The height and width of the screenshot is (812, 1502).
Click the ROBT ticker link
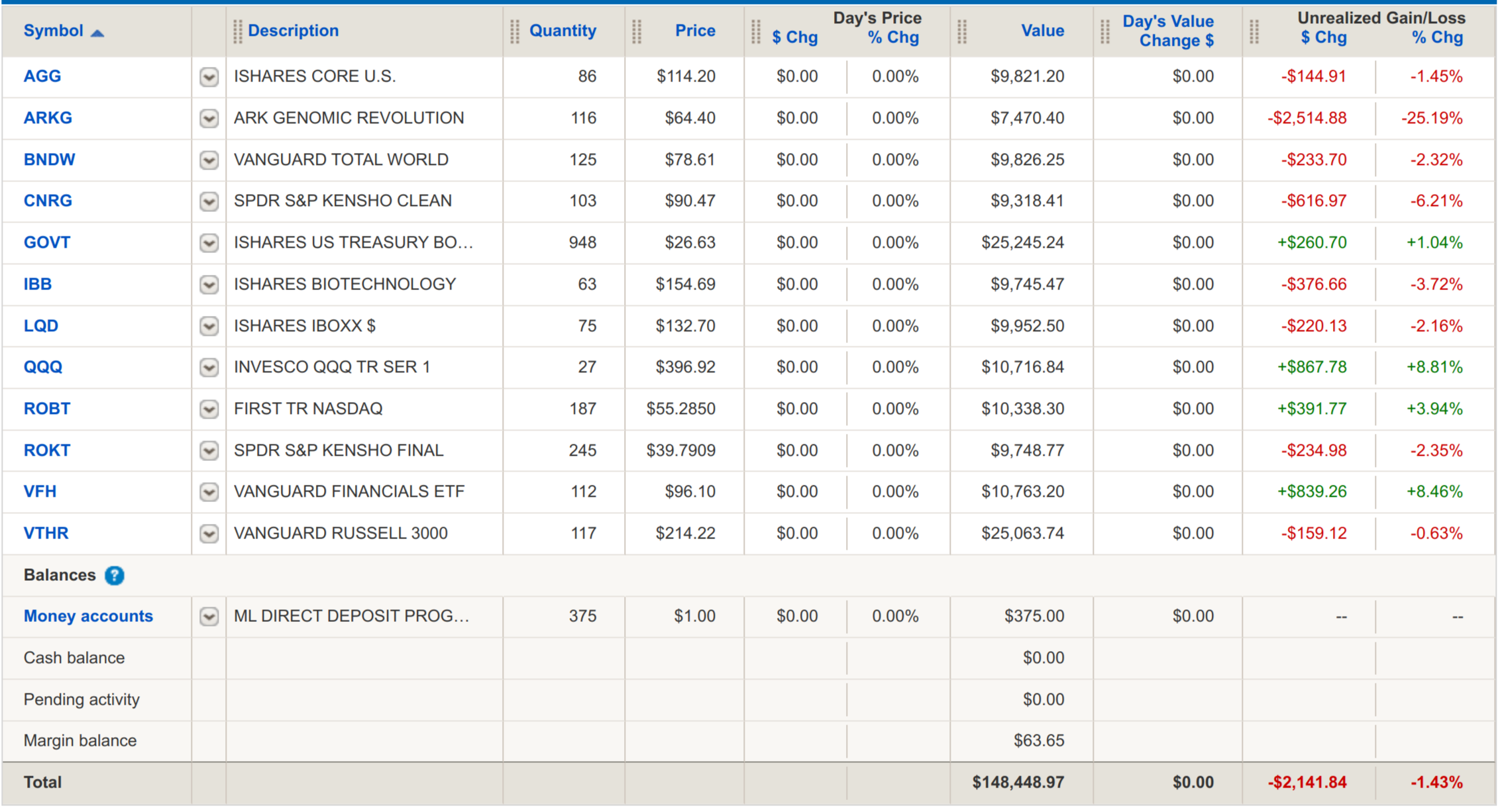(x=47, y=409)
